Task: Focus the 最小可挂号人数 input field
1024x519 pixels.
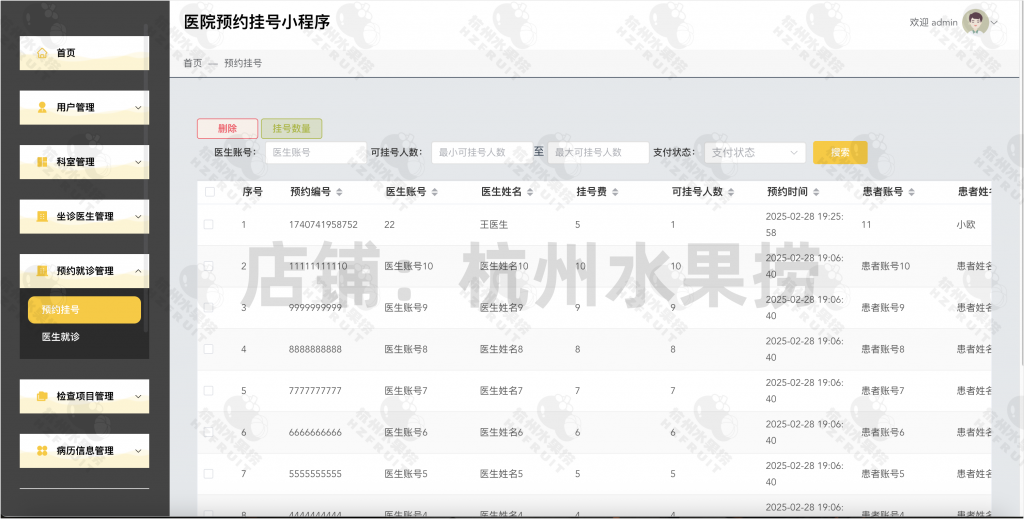Action: [482, 153]
